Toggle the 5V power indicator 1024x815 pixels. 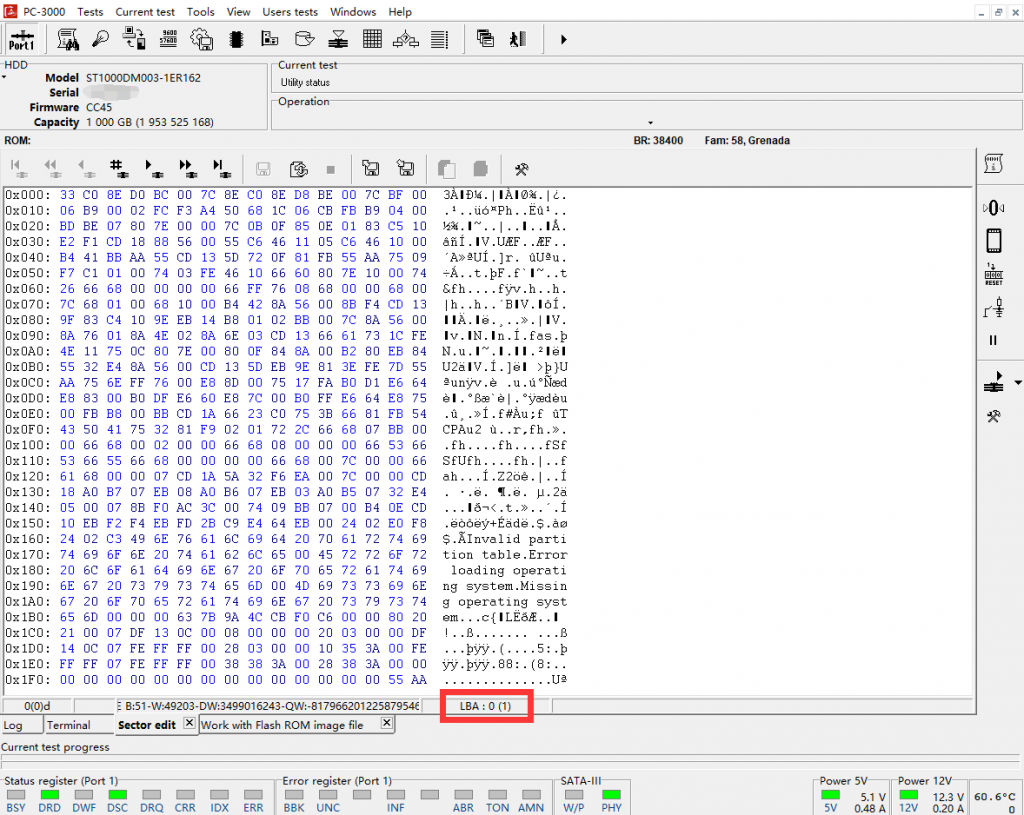(x=830, y=796)
